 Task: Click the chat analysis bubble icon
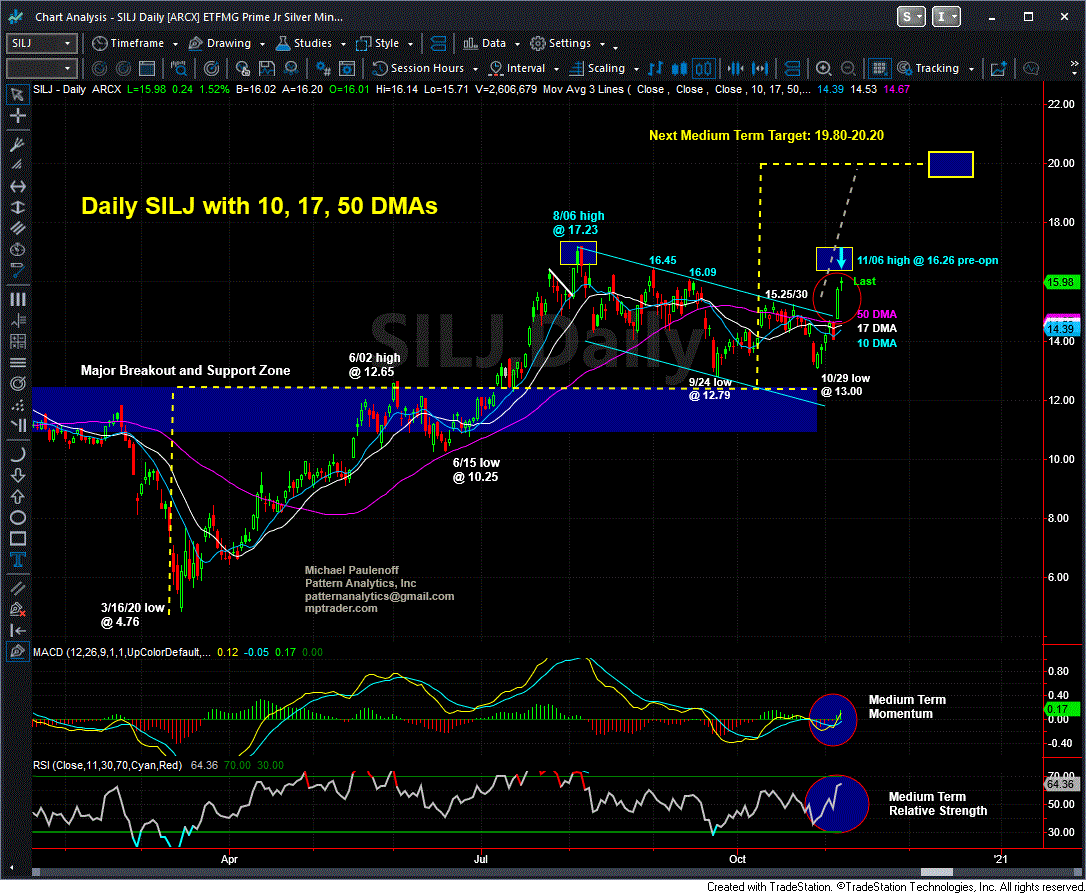(x=1031, y=68)
